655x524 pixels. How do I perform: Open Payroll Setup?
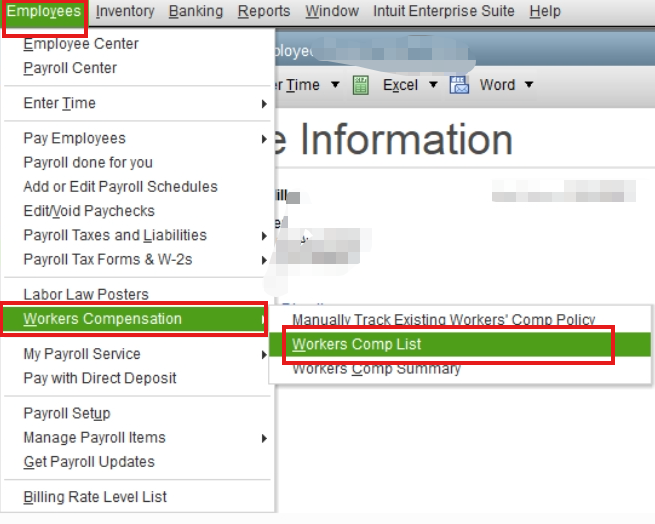tap(138, 413)
